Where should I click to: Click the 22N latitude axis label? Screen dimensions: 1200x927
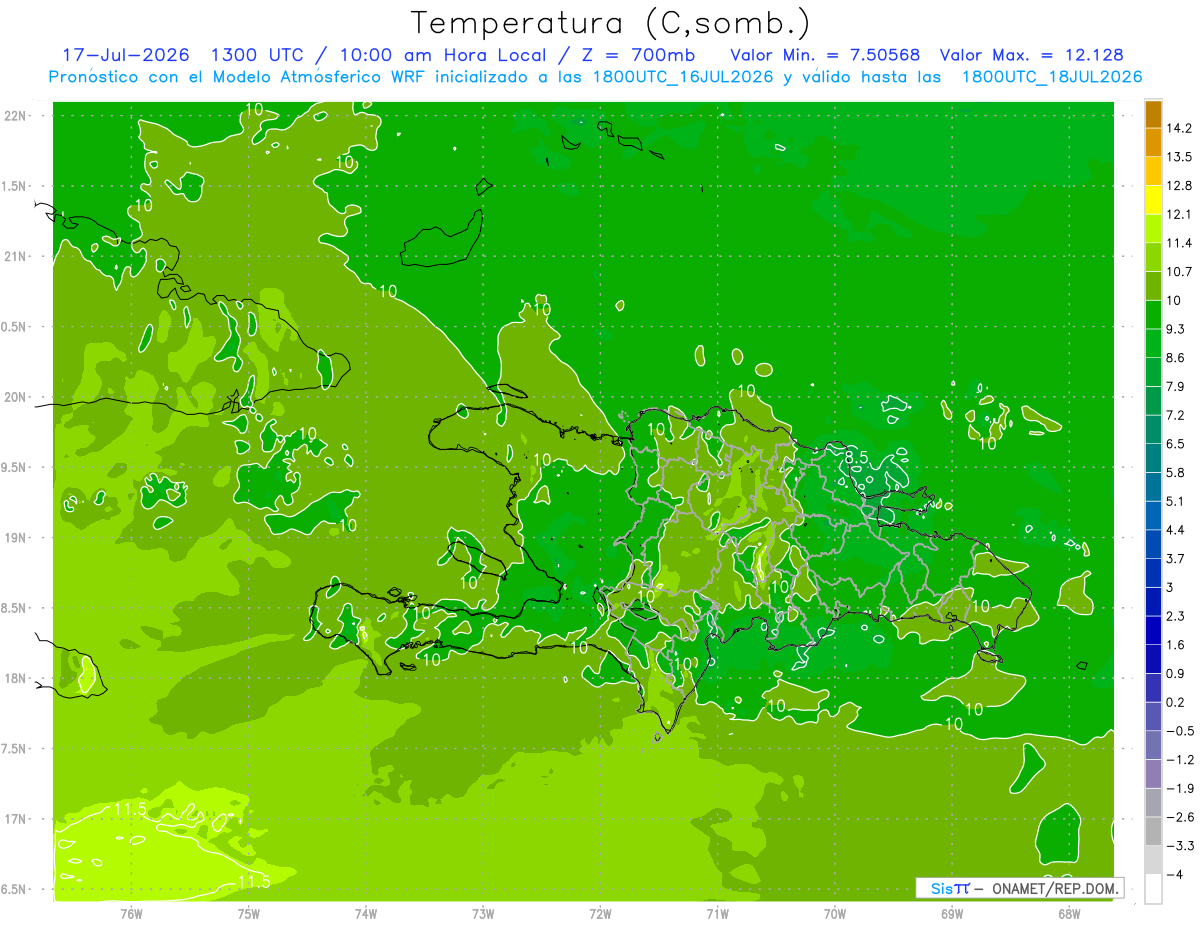coord(16,116)
